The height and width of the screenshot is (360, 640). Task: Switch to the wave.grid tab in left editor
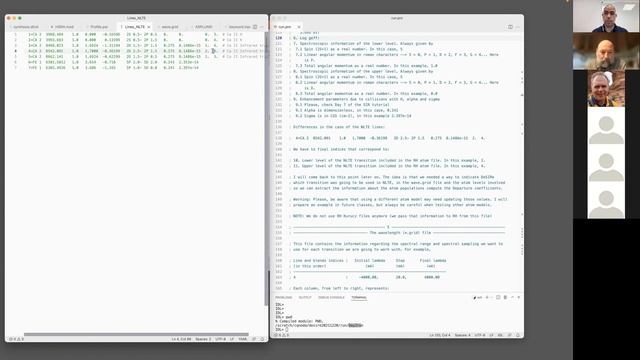170,27
